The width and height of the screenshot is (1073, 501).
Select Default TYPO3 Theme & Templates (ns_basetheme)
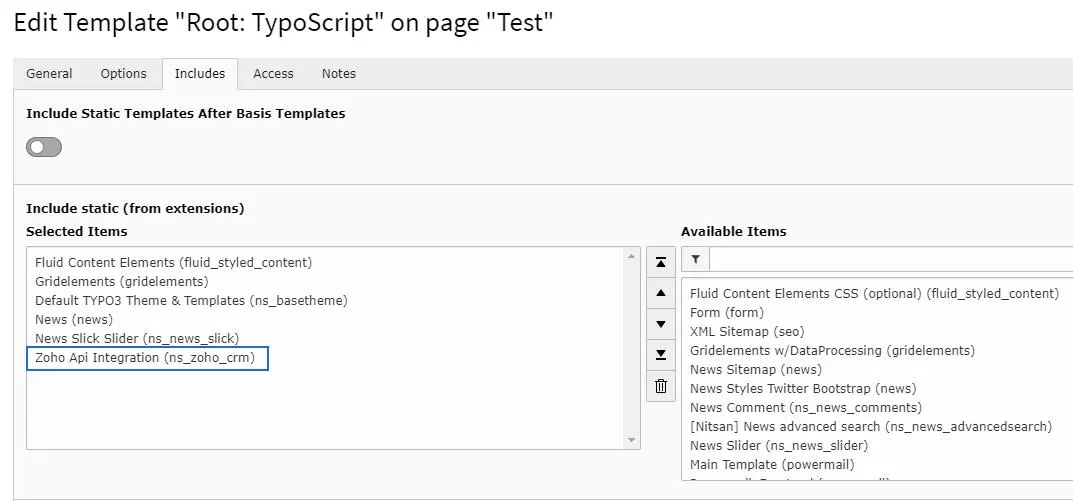[x=192, y=300]
